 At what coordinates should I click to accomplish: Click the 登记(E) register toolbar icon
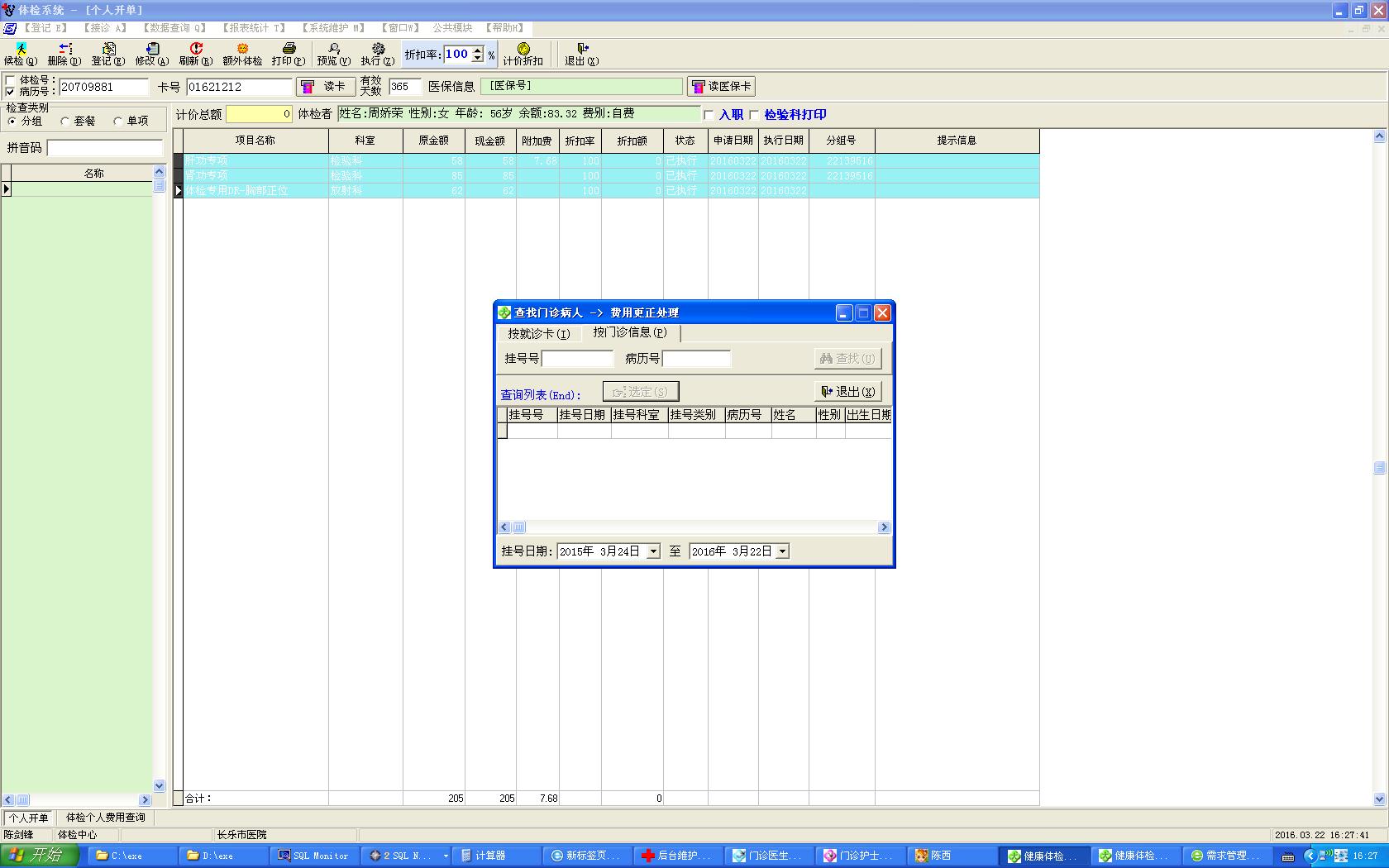click(x=108, y=55)
